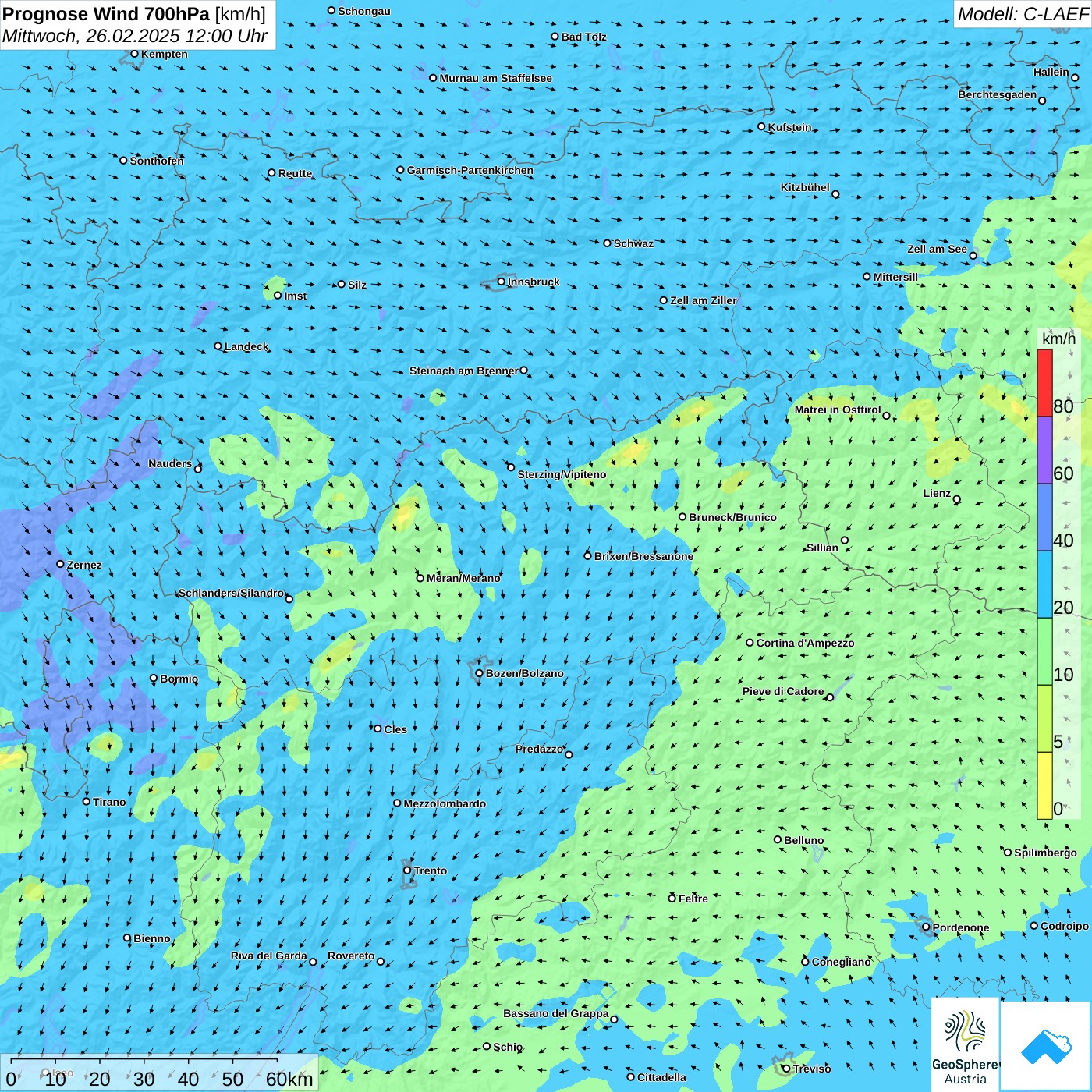Click the 'km/h' legend heading
1092x1092 pixels.
tap(1058, 339)
